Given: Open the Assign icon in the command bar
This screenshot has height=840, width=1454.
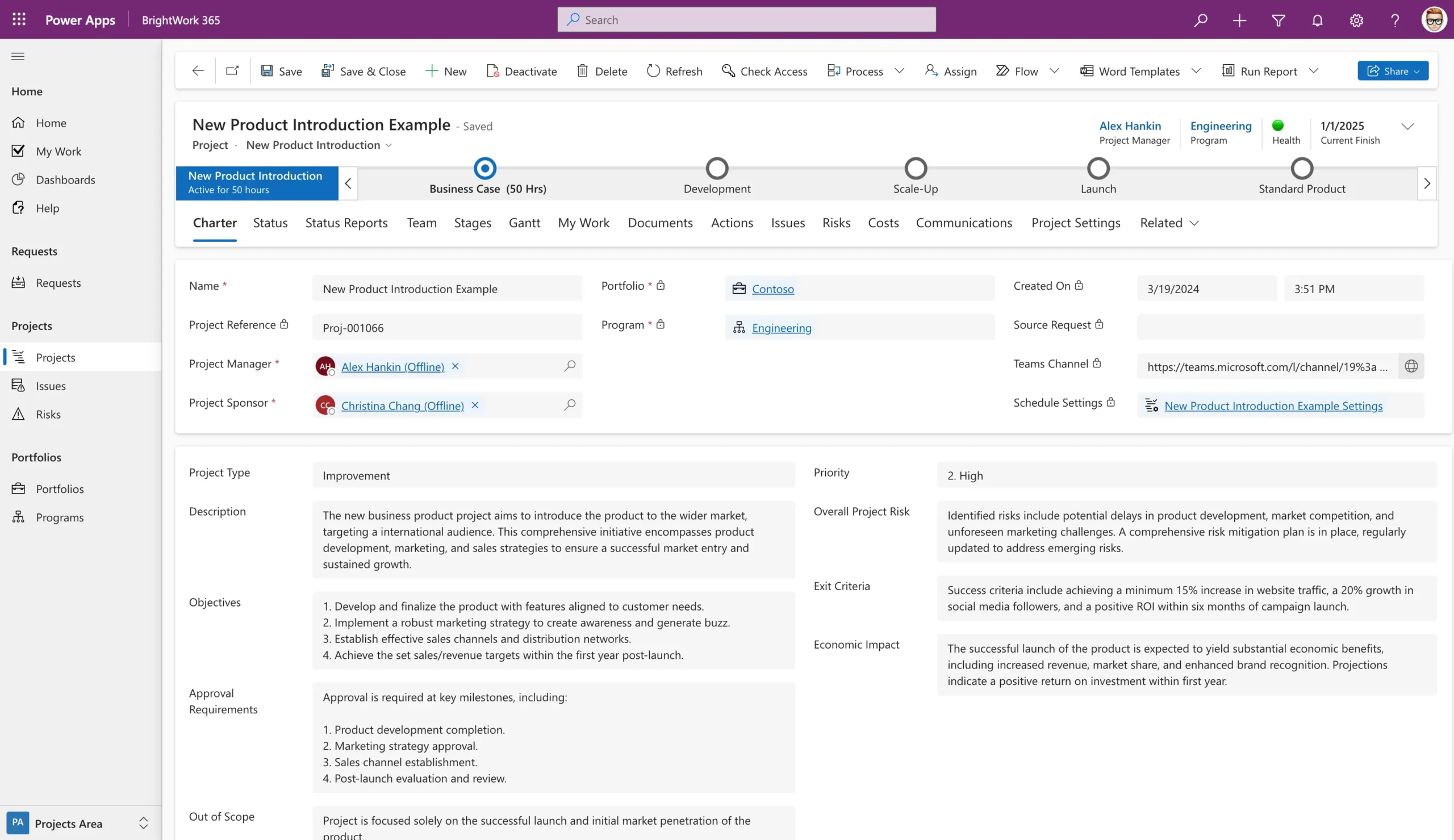Looking at the screenshot, I should tap(930, 70).
